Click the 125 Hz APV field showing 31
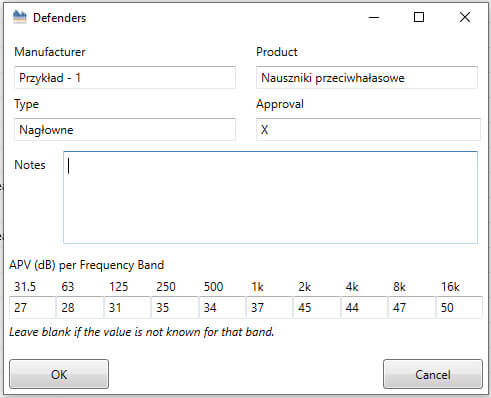491x398 pixels. coord(127,307)
